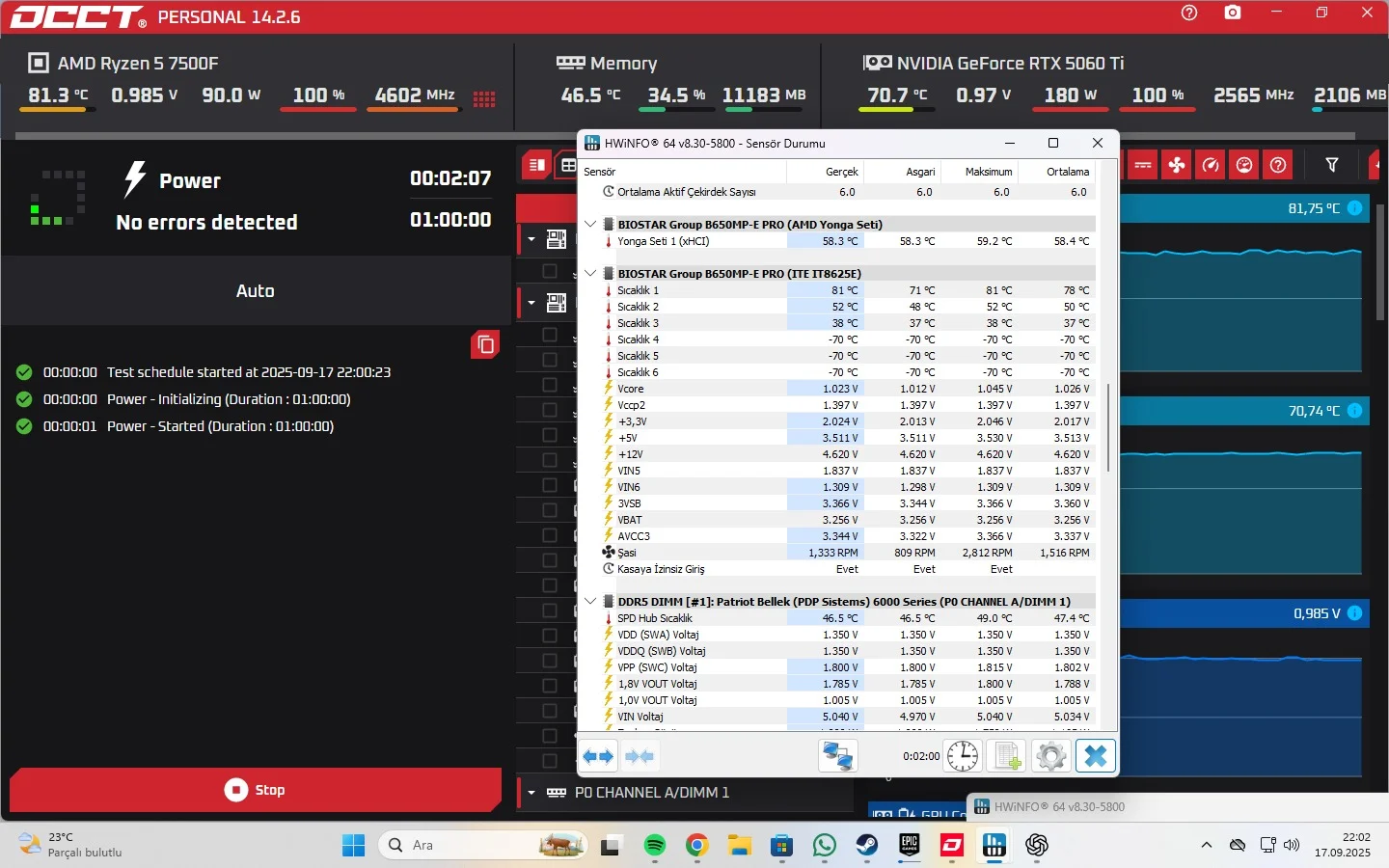
Task: Click the expand columns arrows in HWiNFO
Action: coord(598,757)
